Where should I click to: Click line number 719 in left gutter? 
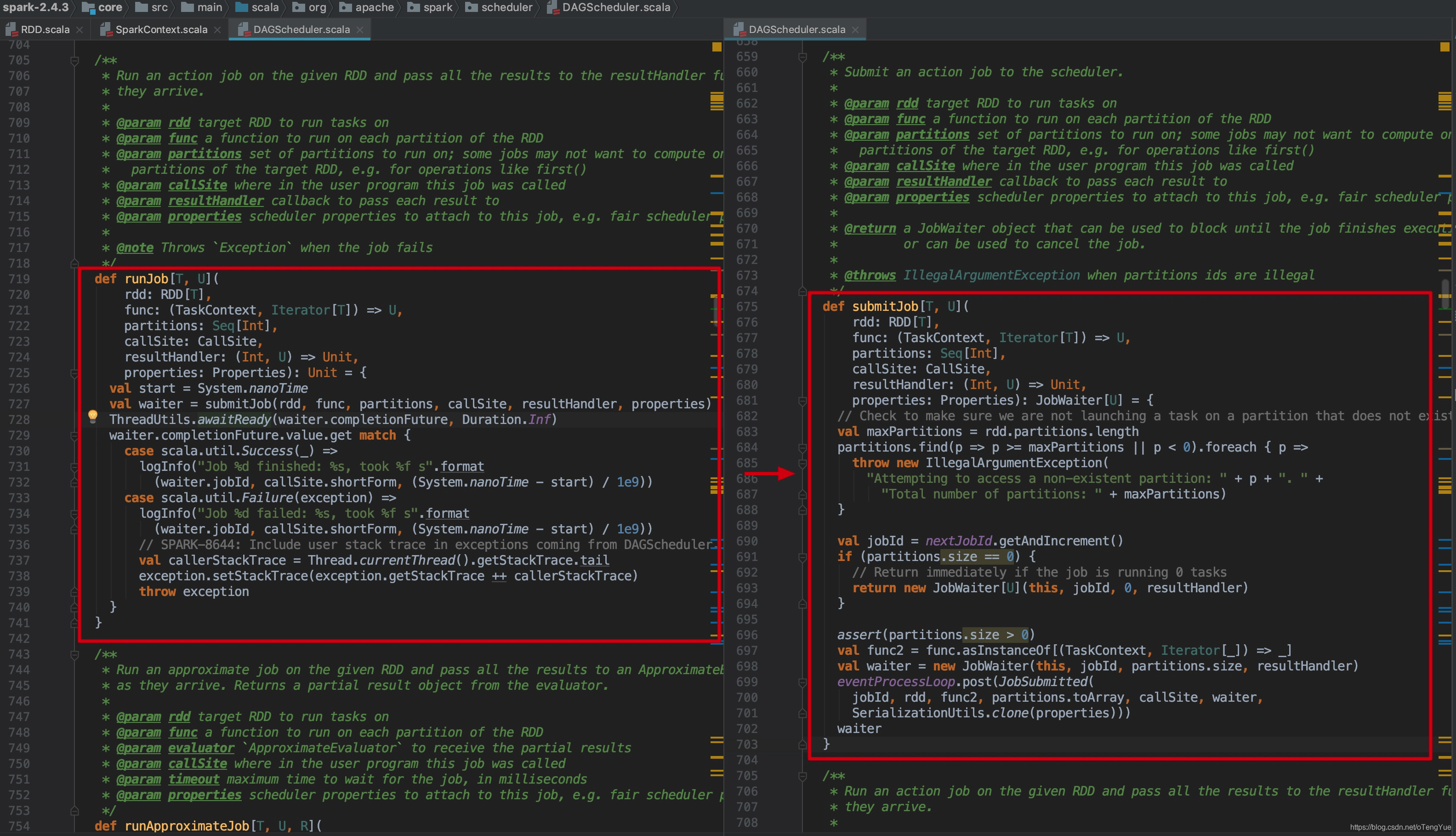point(19,279)
